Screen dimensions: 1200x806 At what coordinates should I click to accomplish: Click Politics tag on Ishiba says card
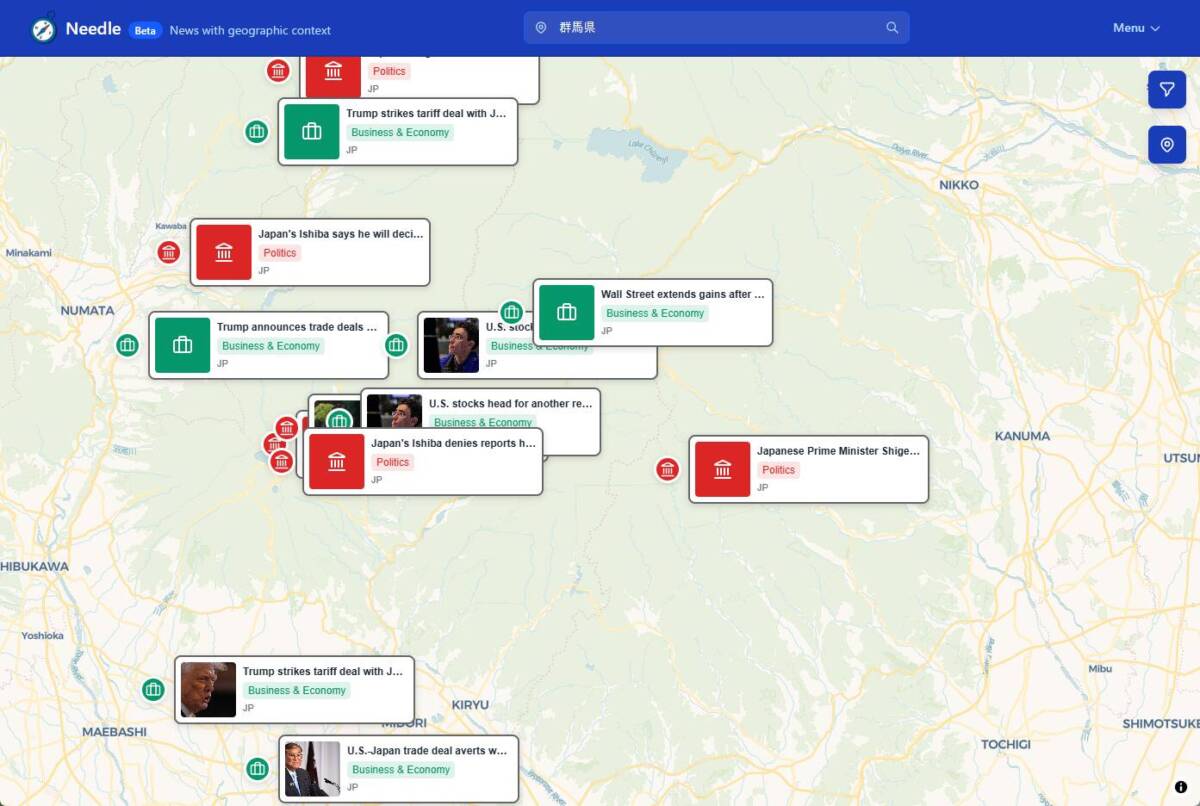coord(280,253)
